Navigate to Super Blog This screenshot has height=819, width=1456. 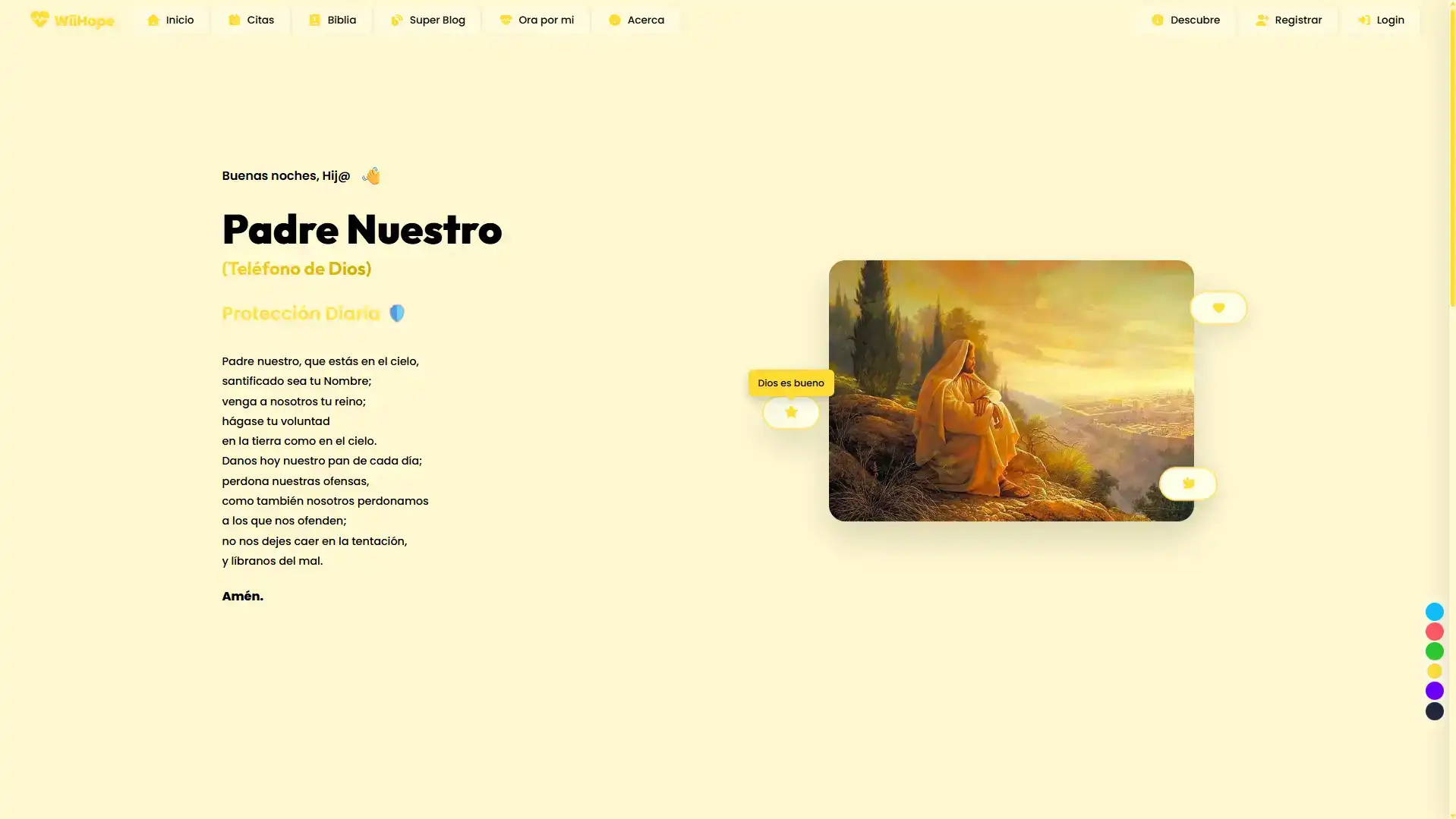pos(428,20)
